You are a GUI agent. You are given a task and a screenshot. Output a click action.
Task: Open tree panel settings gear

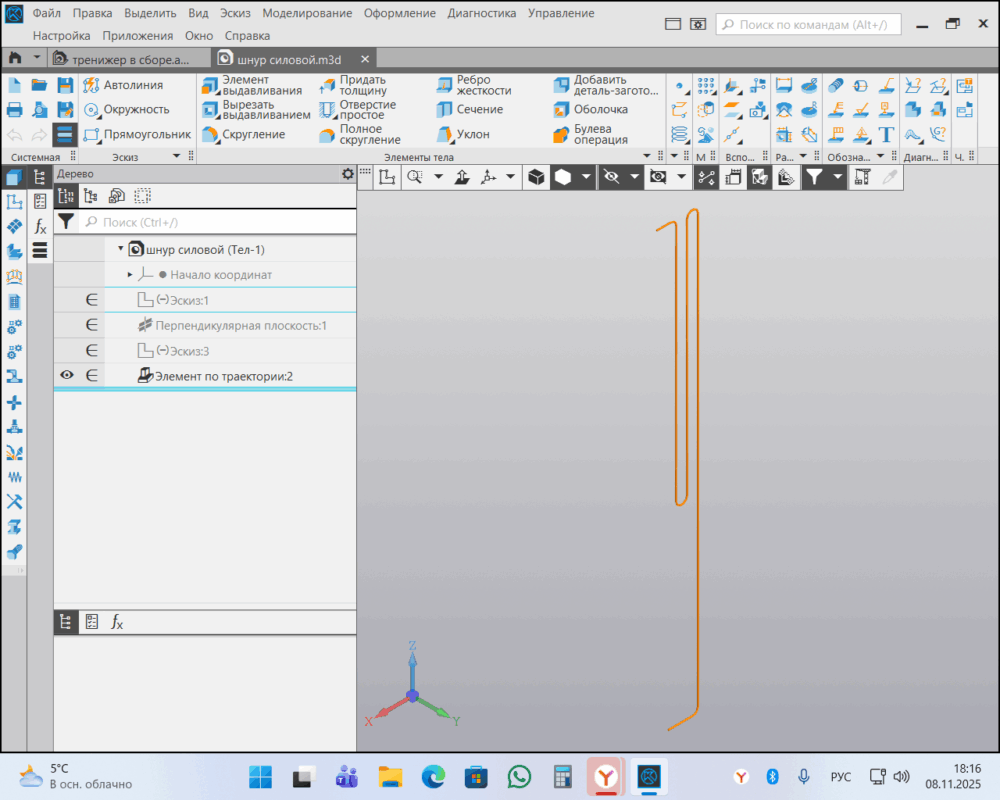[x=347, y=173]
